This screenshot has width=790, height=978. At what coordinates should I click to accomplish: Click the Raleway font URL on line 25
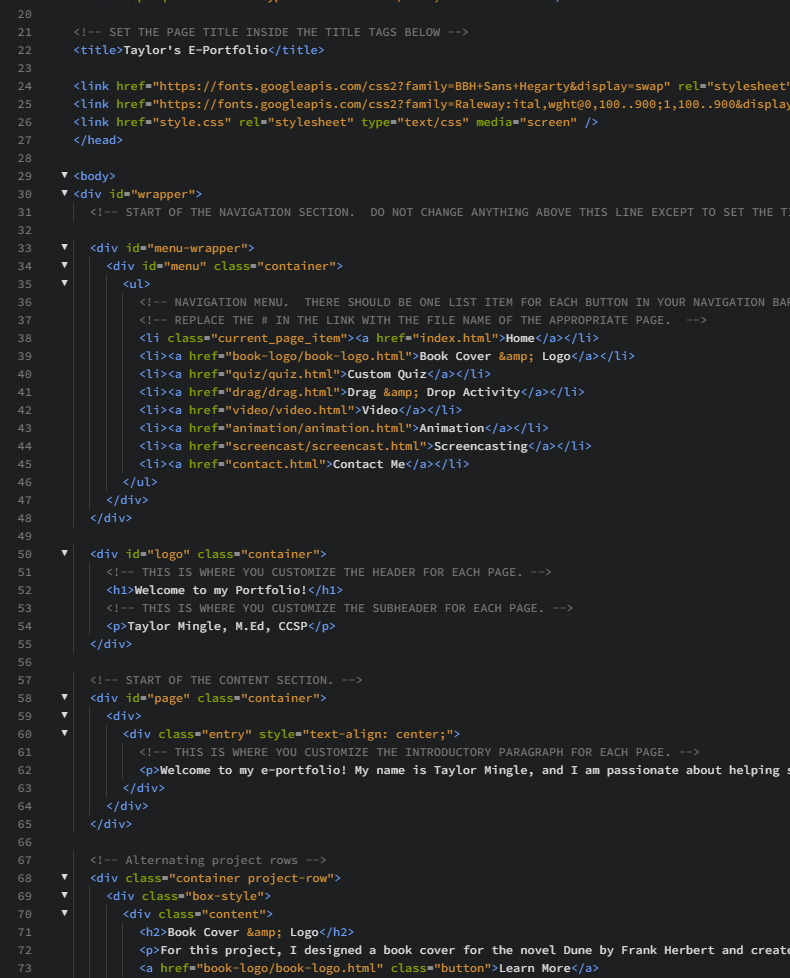click(x=471, y=104)
